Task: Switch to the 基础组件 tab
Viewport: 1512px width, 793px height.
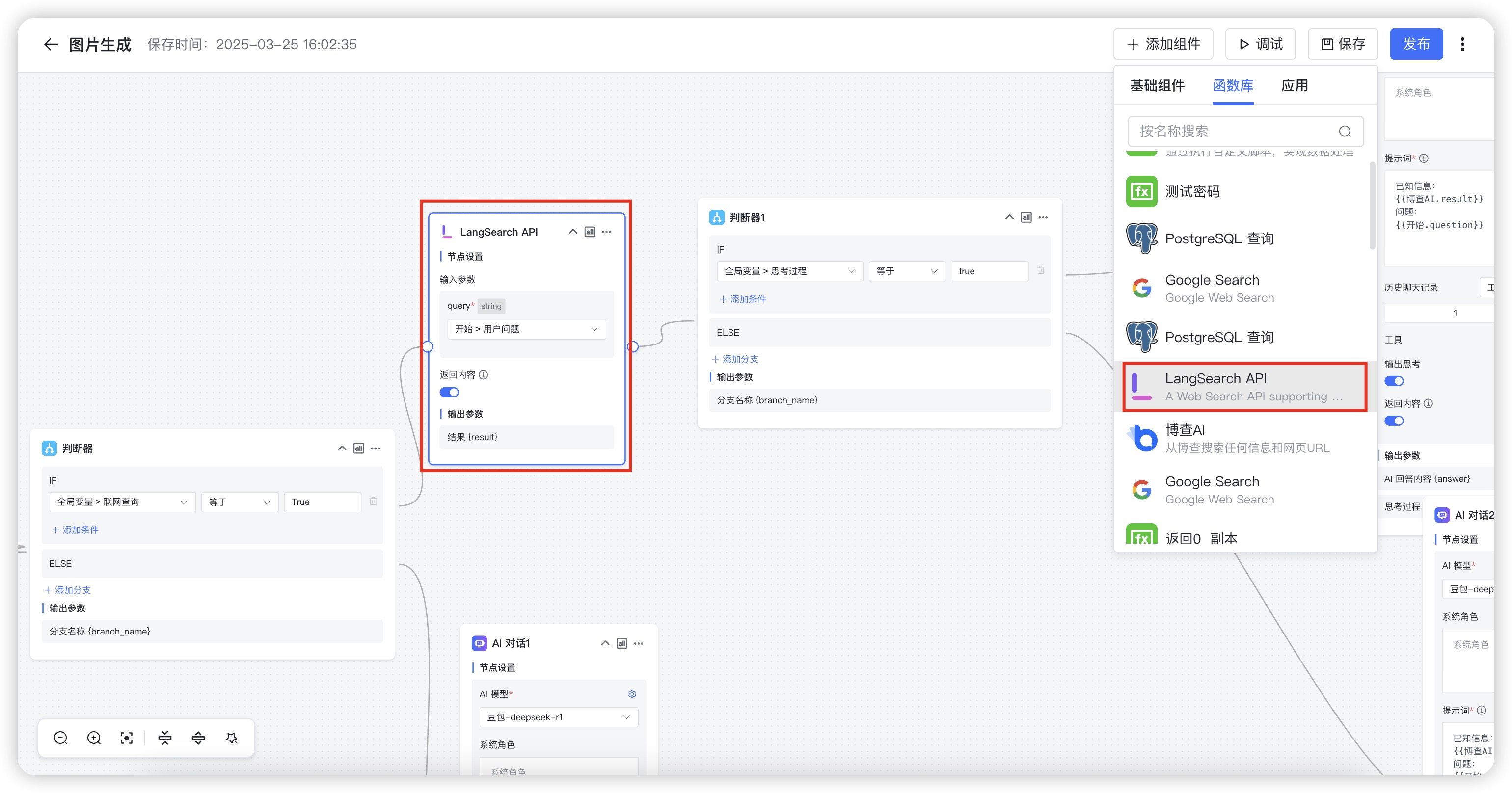Action: [x=1157, y=86]
